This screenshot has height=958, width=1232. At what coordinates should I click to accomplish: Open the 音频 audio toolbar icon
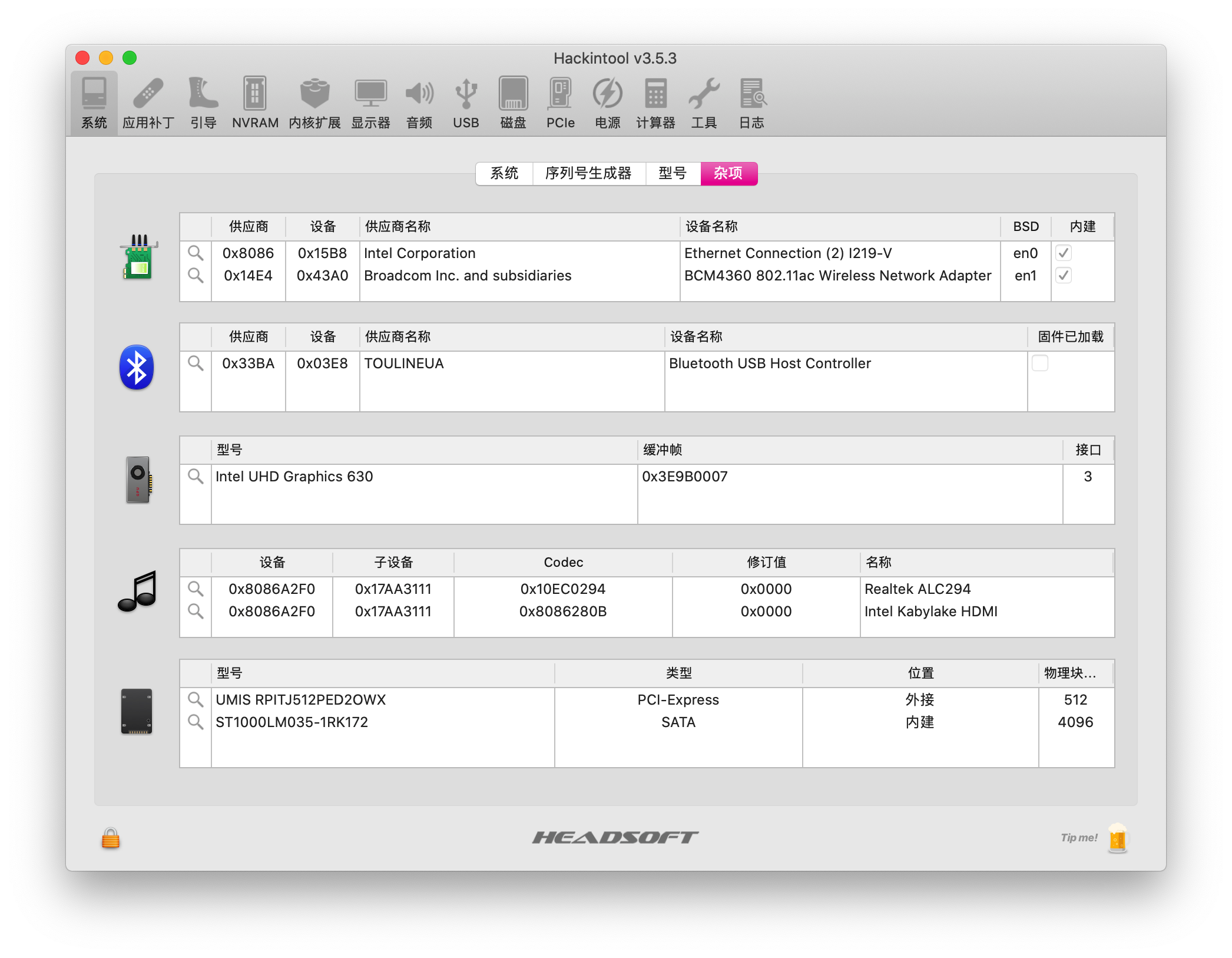pyautogui.click(x=419, y=103)
